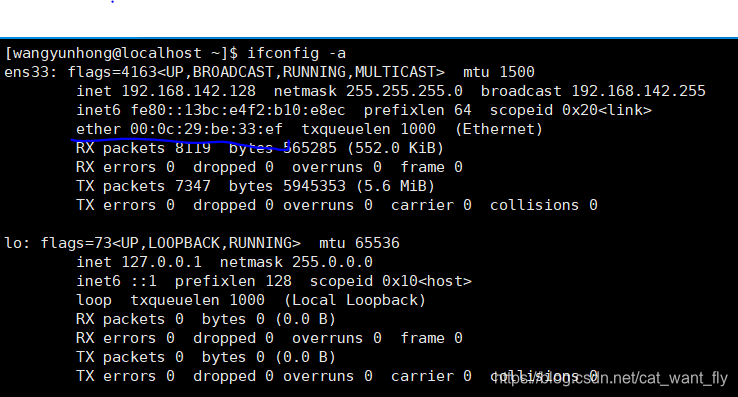Click 'RX packets 8119' text
738x397 pixels.
[144, 148]
